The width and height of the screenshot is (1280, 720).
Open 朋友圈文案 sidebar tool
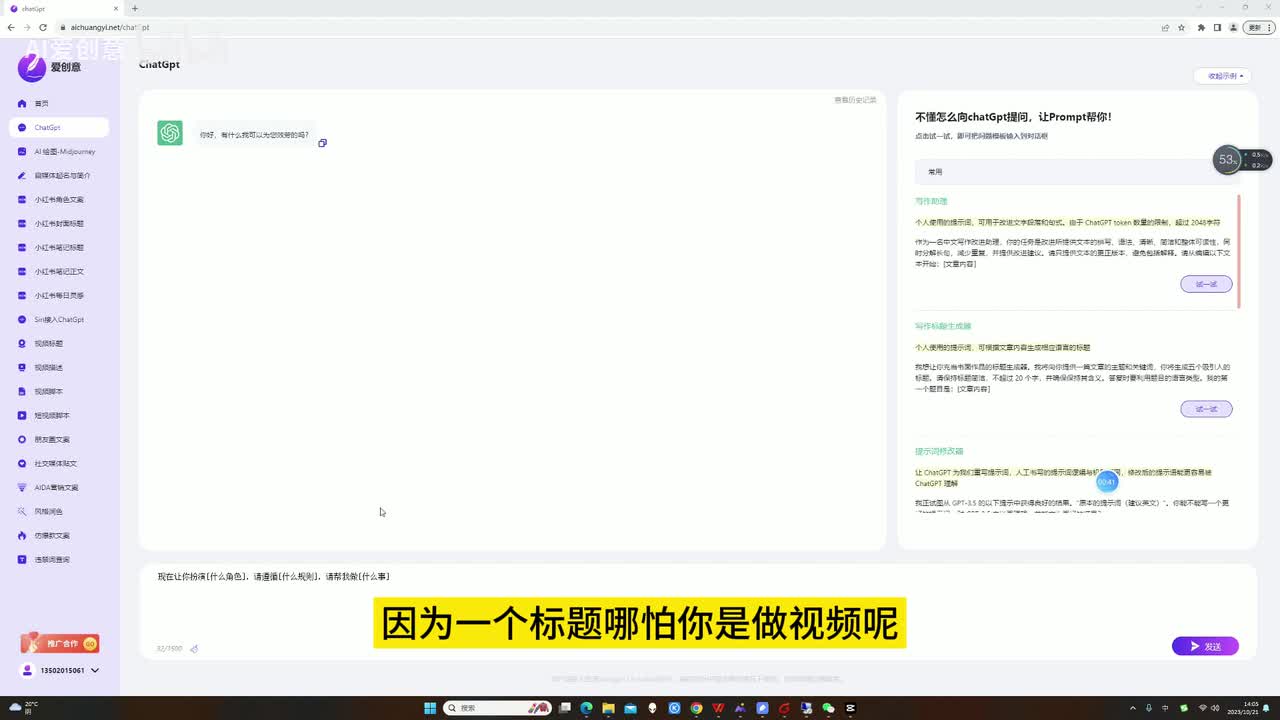click(x=52, y=440)
